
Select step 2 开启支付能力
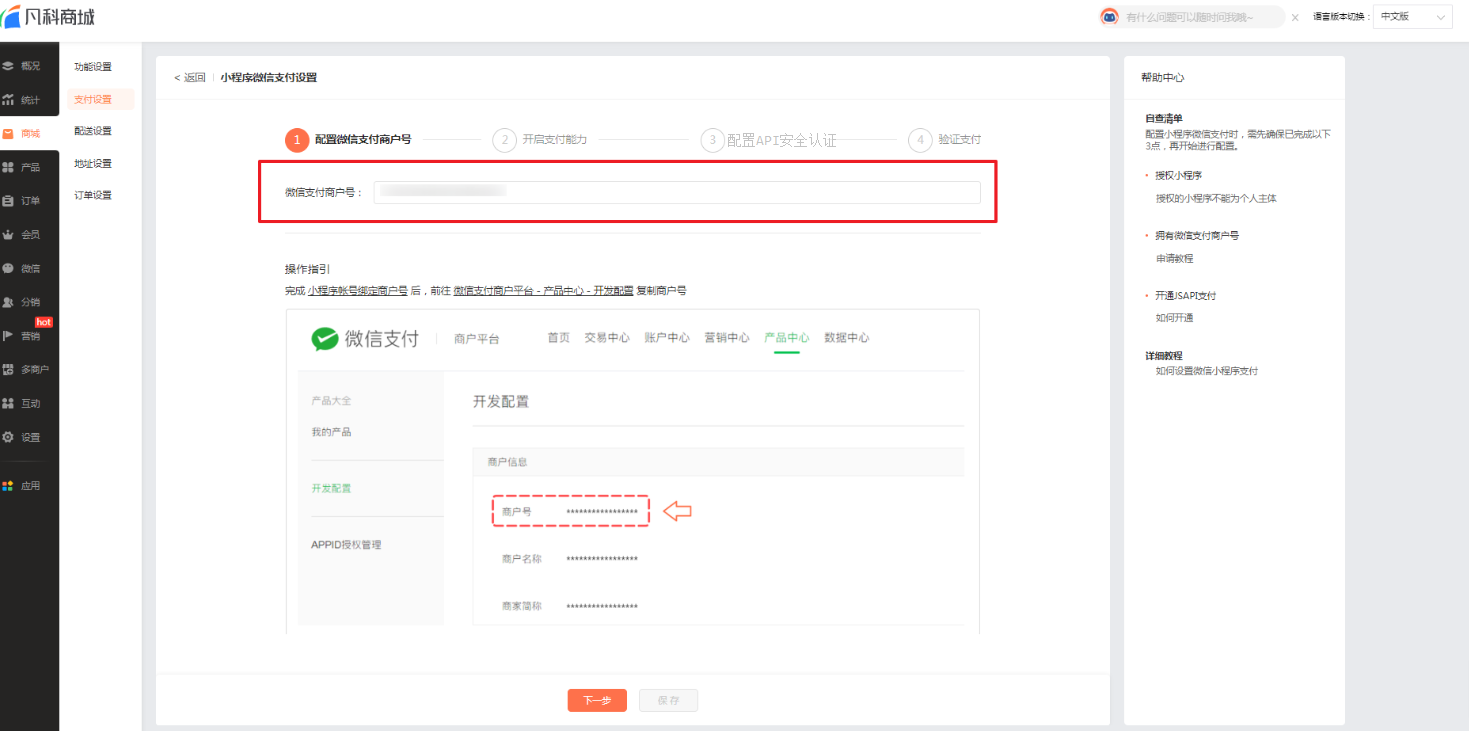tap(540, 140)
